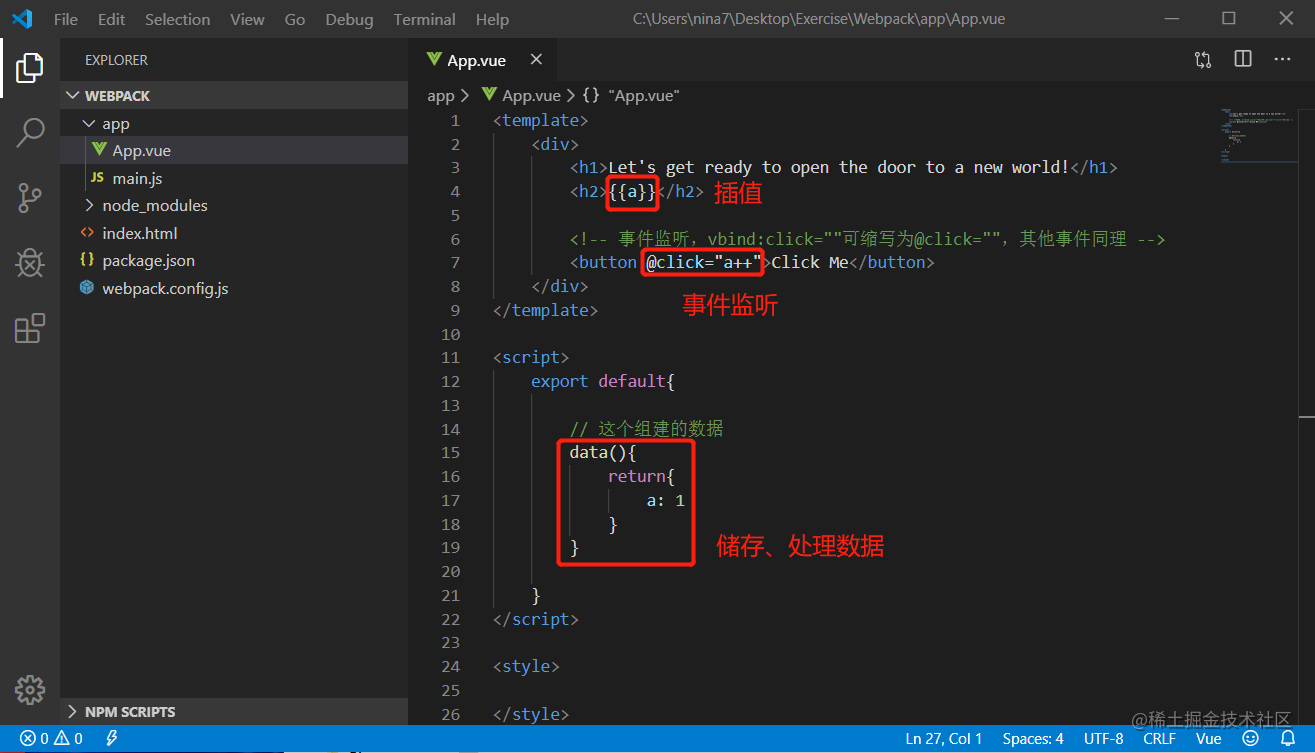Click the feedback smiley icon
This screenshot has height=753, width=1315.
(x=1250, y=739)
